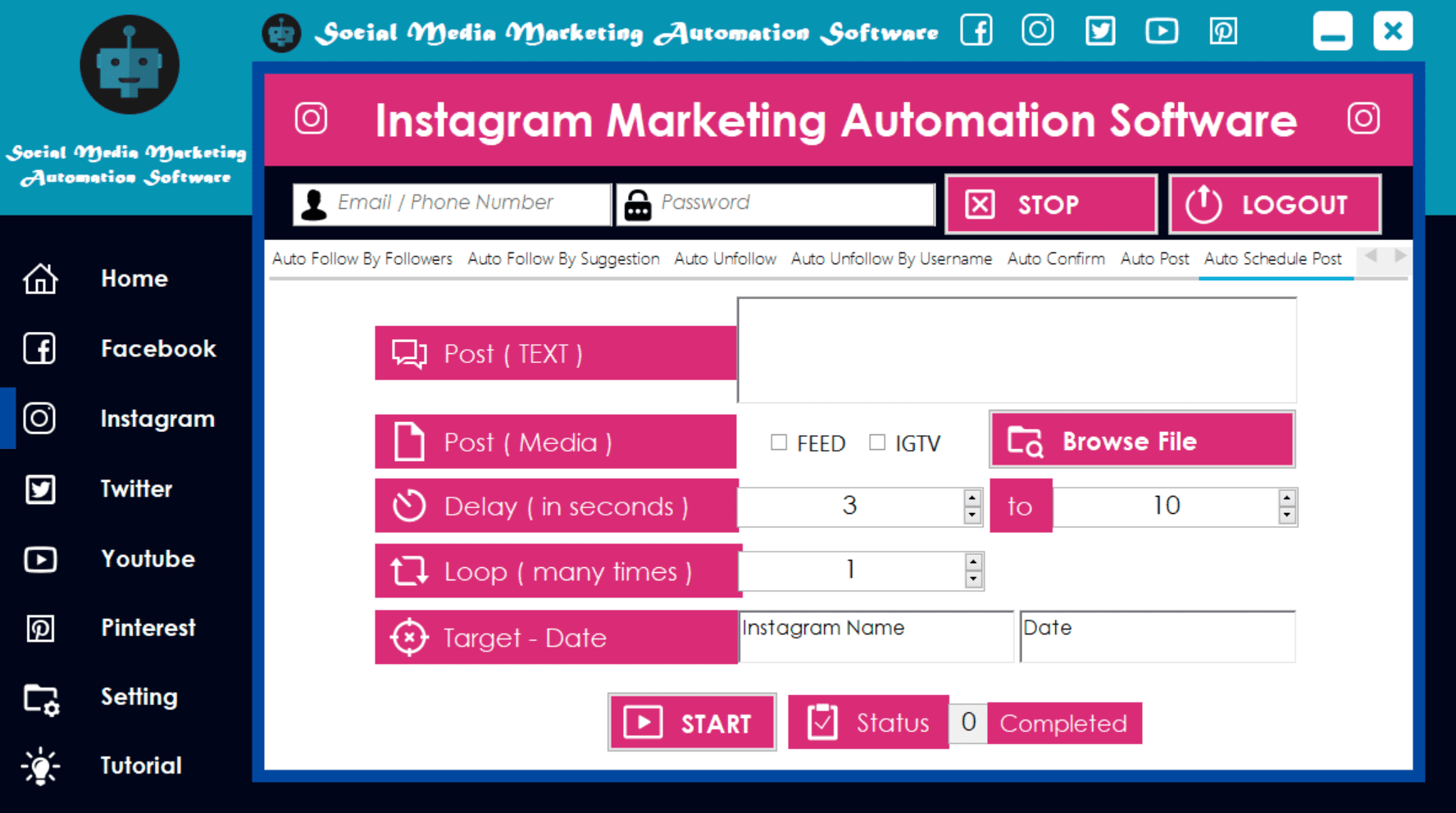The image size is (1456, 813).
Task: Click the Twitter bird icon in sidebar
Action: pos(40,489)
